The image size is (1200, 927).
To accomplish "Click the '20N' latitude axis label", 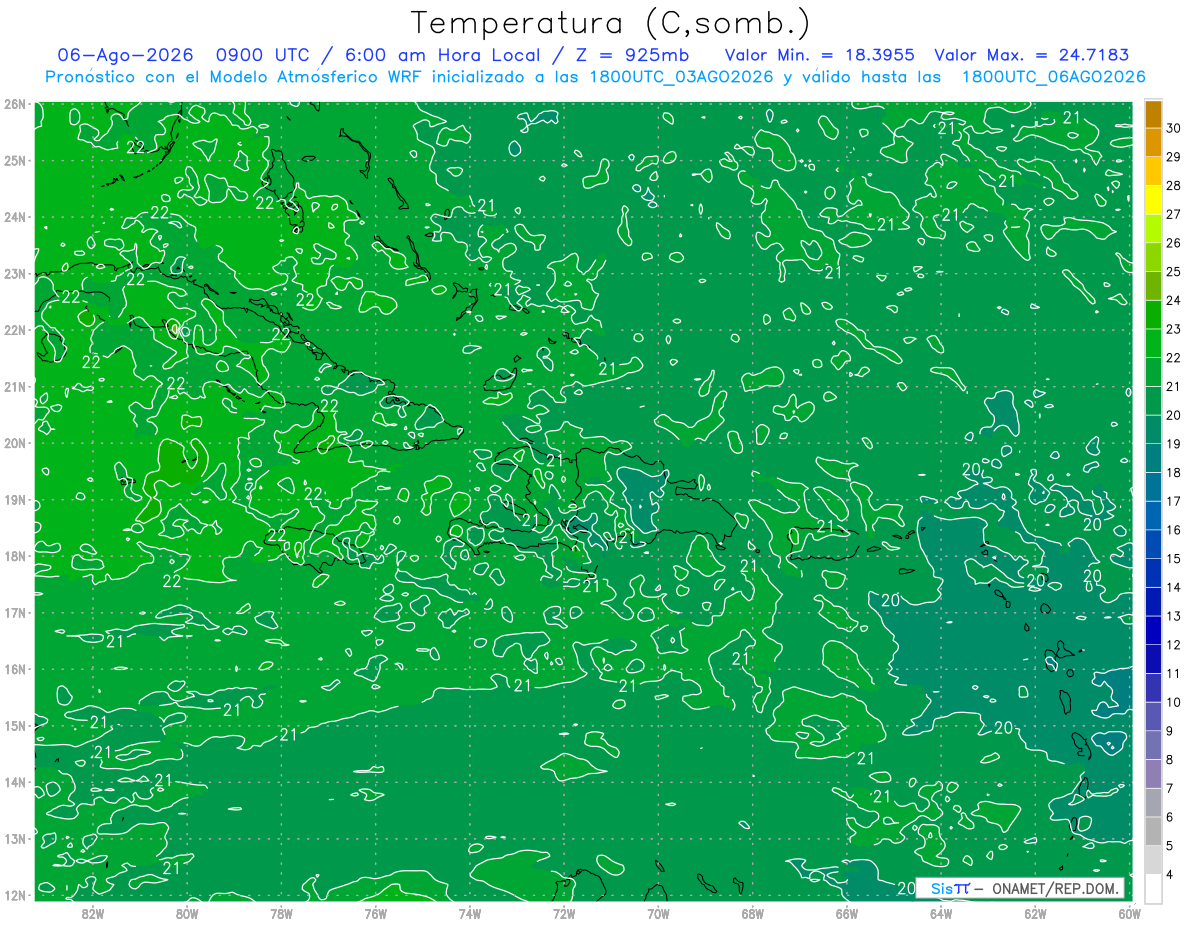I will coord(14,443).
